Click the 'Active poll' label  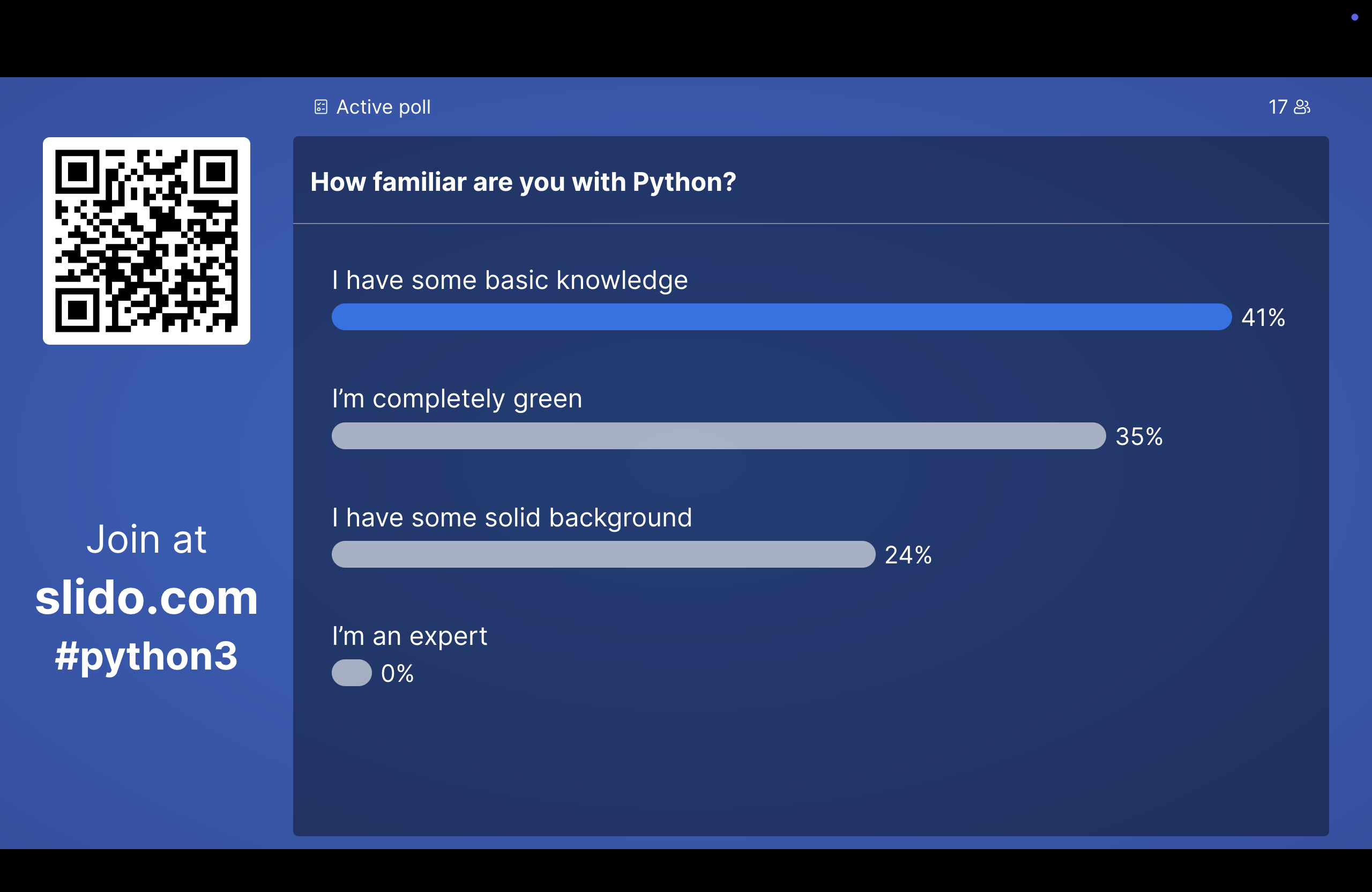click(x=383, y=107)
